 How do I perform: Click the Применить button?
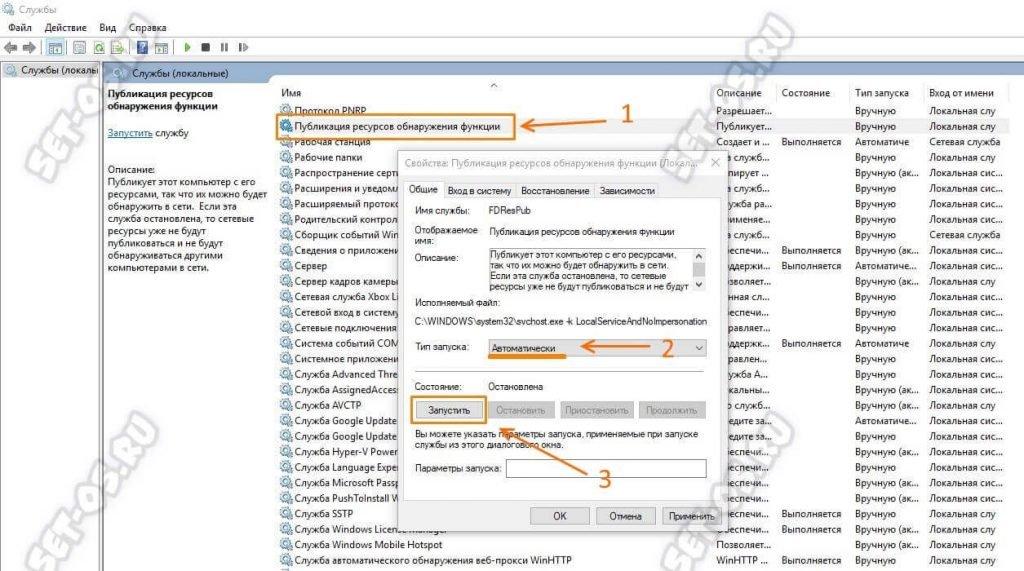(x=691, y=515)
